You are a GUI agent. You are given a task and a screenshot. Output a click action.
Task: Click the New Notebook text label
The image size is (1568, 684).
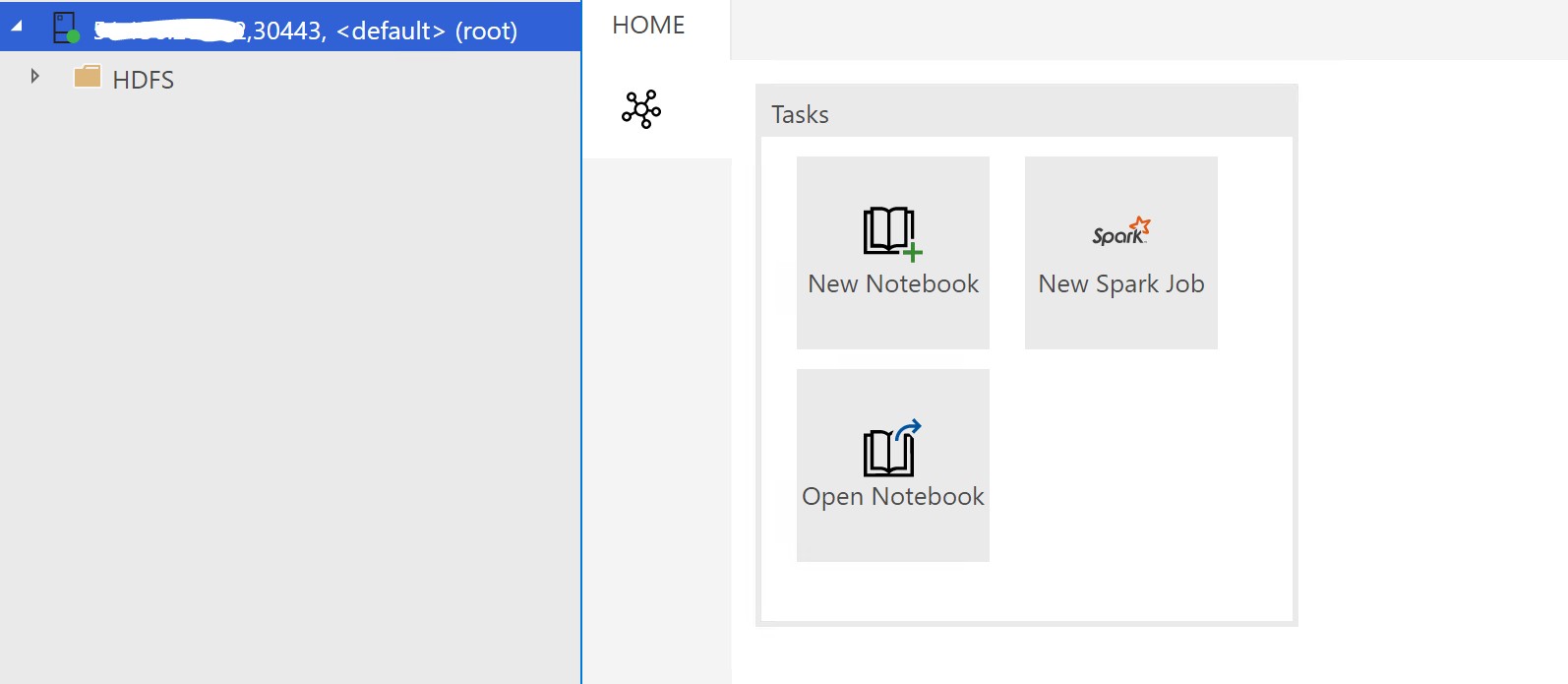pyautogui.click(x=893, y=284)
